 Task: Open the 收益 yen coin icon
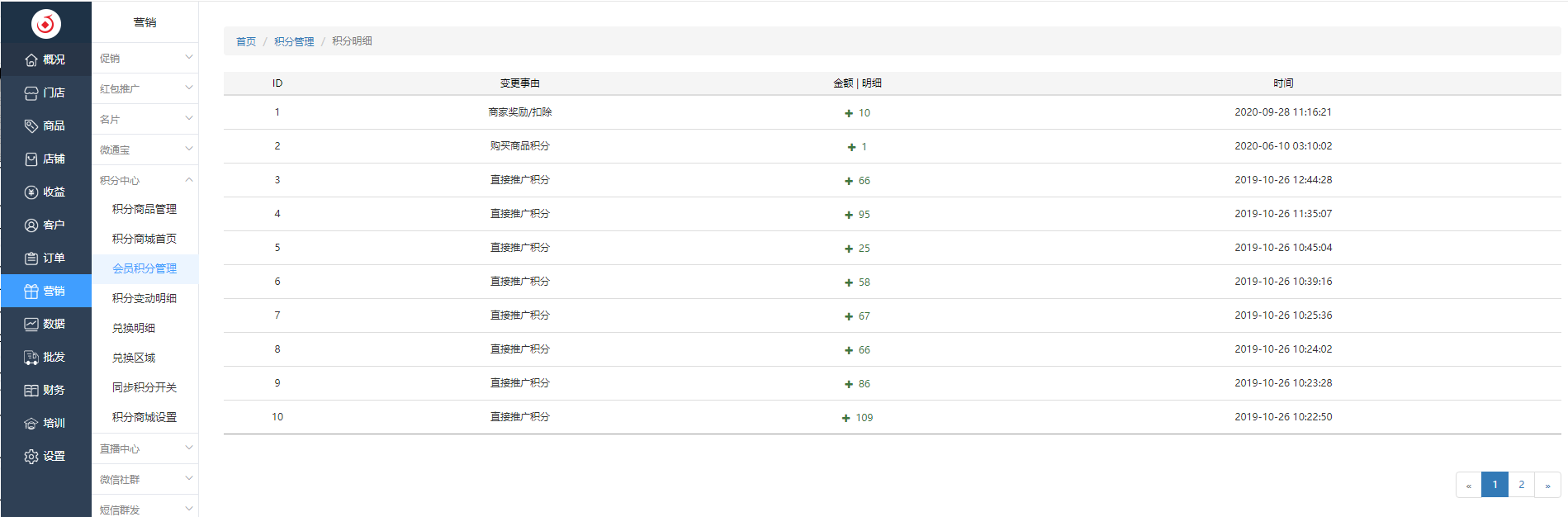click(31, 192)
